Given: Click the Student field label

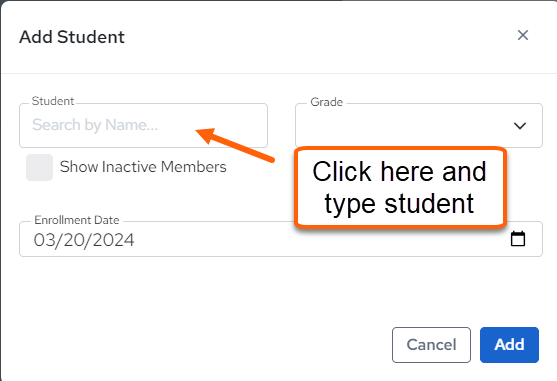Looking at the screenshot, I should [53, 101].
